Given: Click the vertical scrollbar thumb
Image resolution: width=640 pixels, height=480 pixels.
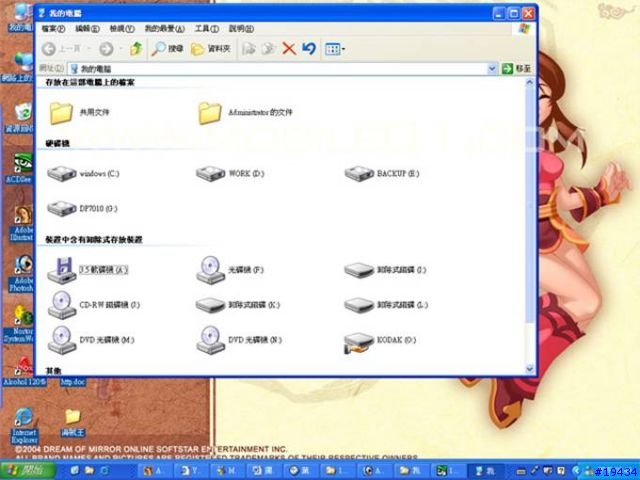Looking at the screenshot, I should (530, 204).
